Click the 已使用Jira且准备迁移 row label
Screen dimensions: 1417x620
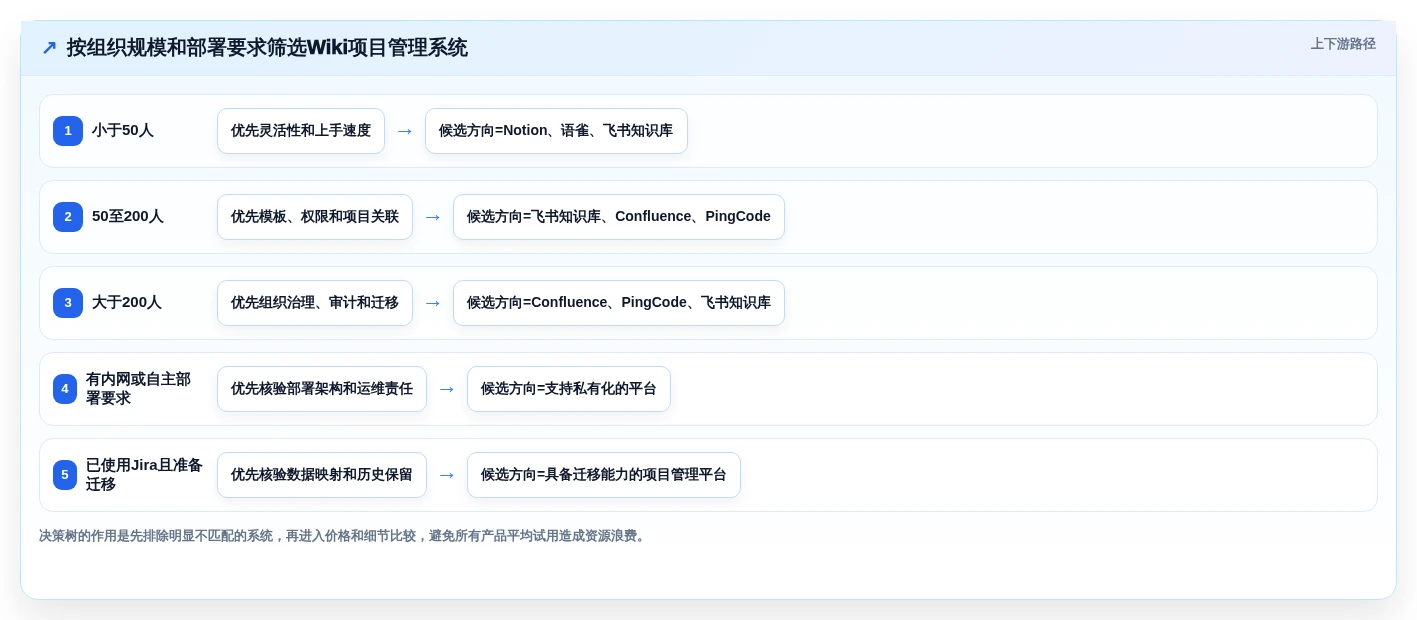144,475
